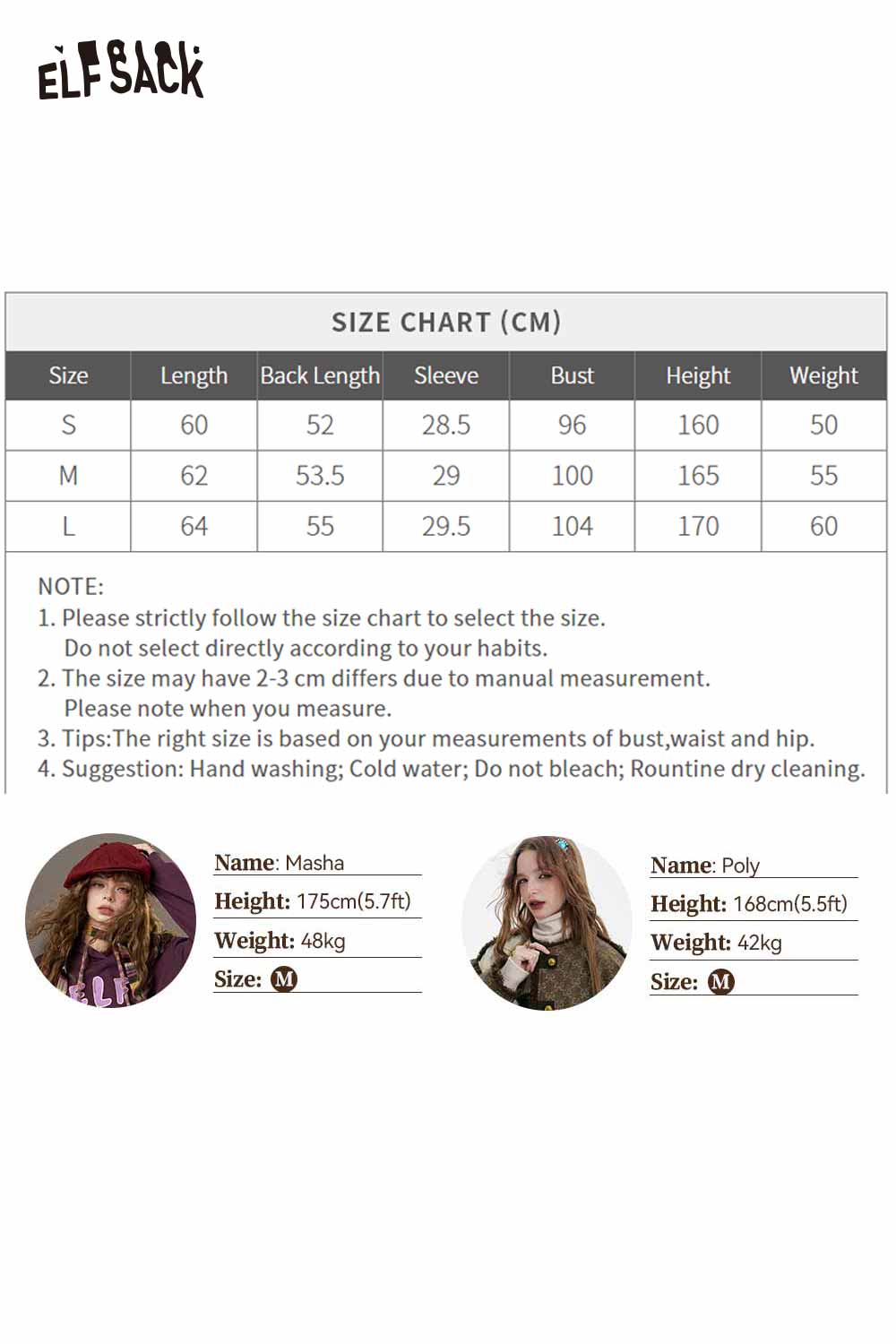Click the M size row label
Image resolution: width=896 pixels, height=1344 pixels.
click(x=68, y=475)
